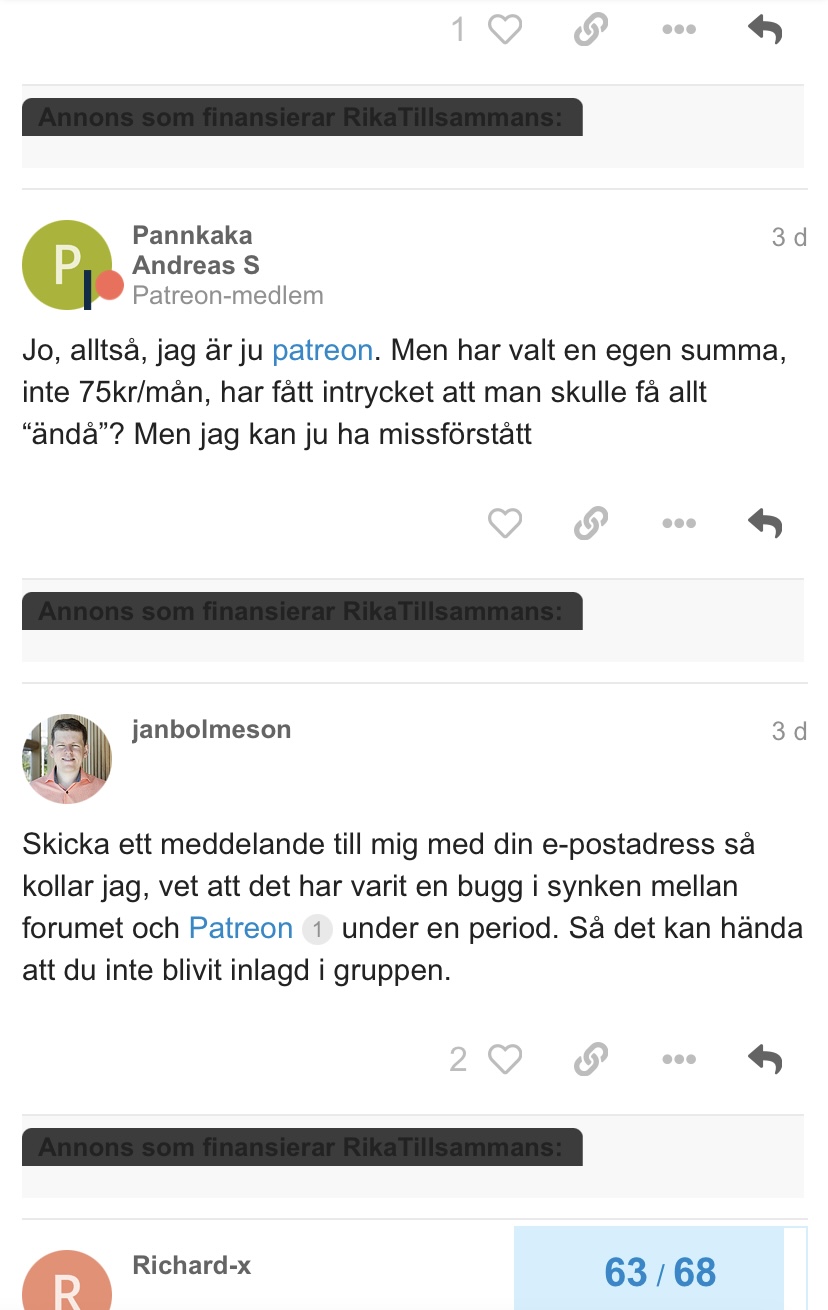Open the Patreon link in janbolmeson's post
828x1310 pixels.
(241, 929)
